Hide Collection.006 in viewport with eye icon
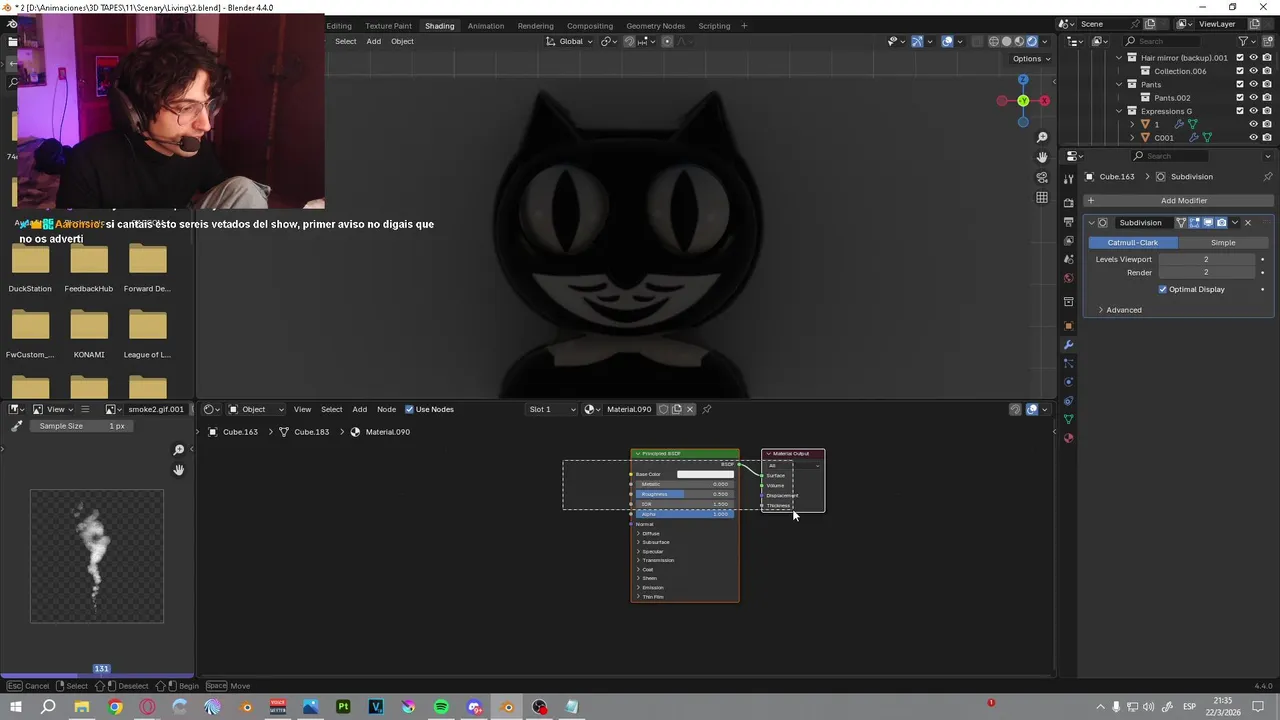Screen dimensions: 1280x720 [x=1253, y=71]
